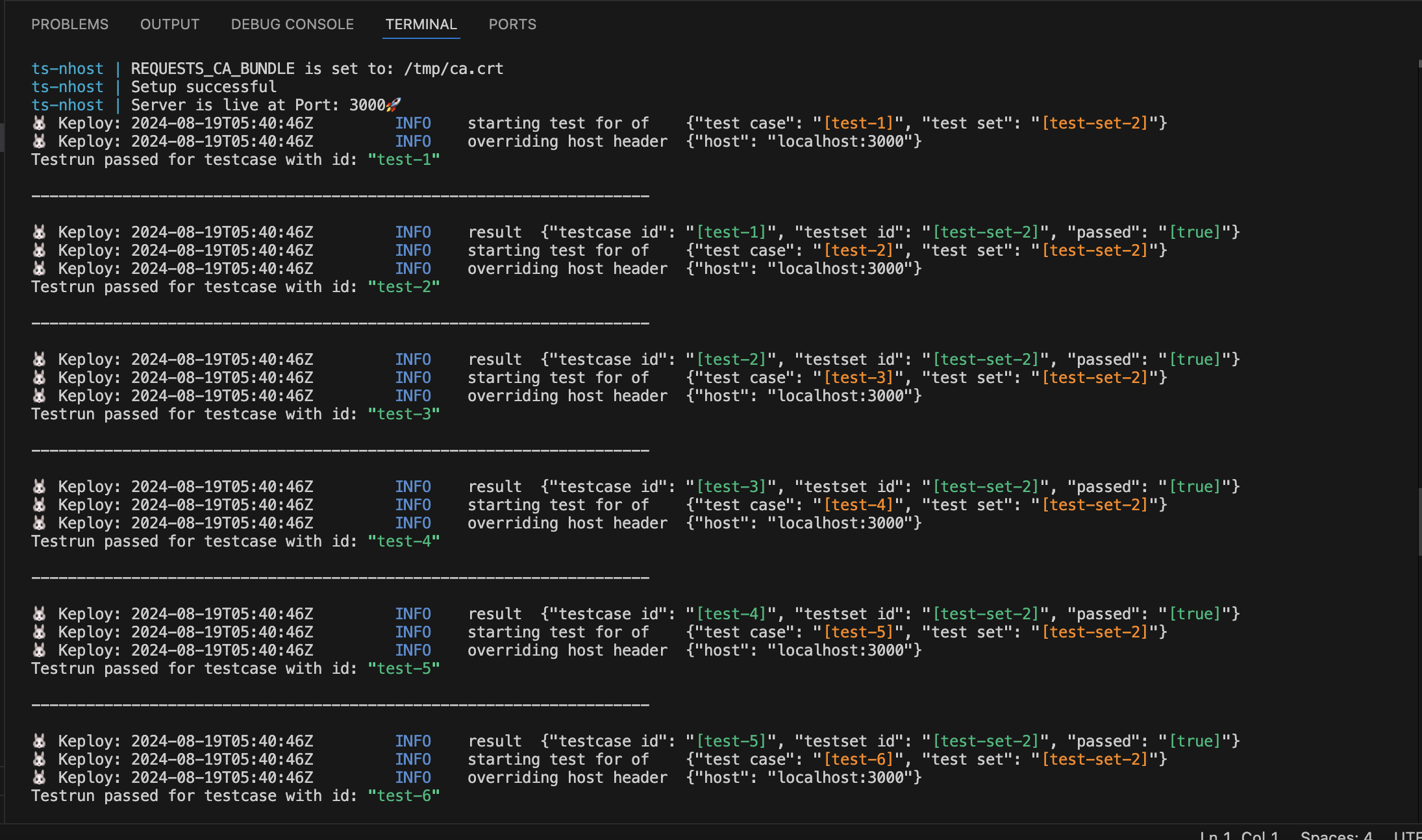
Task: Click the TERMINAL tab
Action: point(421,24)
